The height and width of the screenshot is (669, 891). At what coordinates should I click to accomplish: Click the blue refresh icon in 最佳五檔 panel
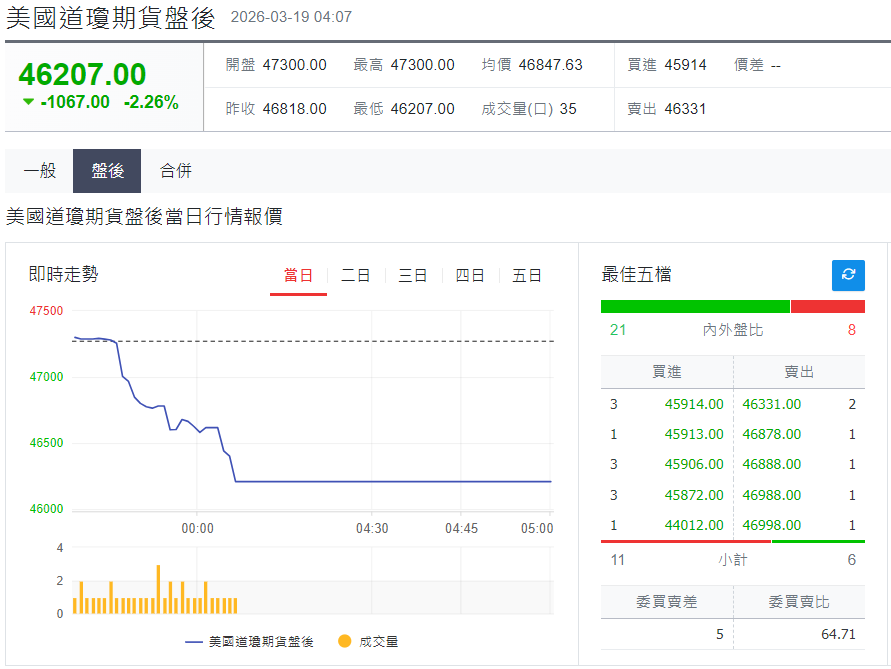point(848,275)
